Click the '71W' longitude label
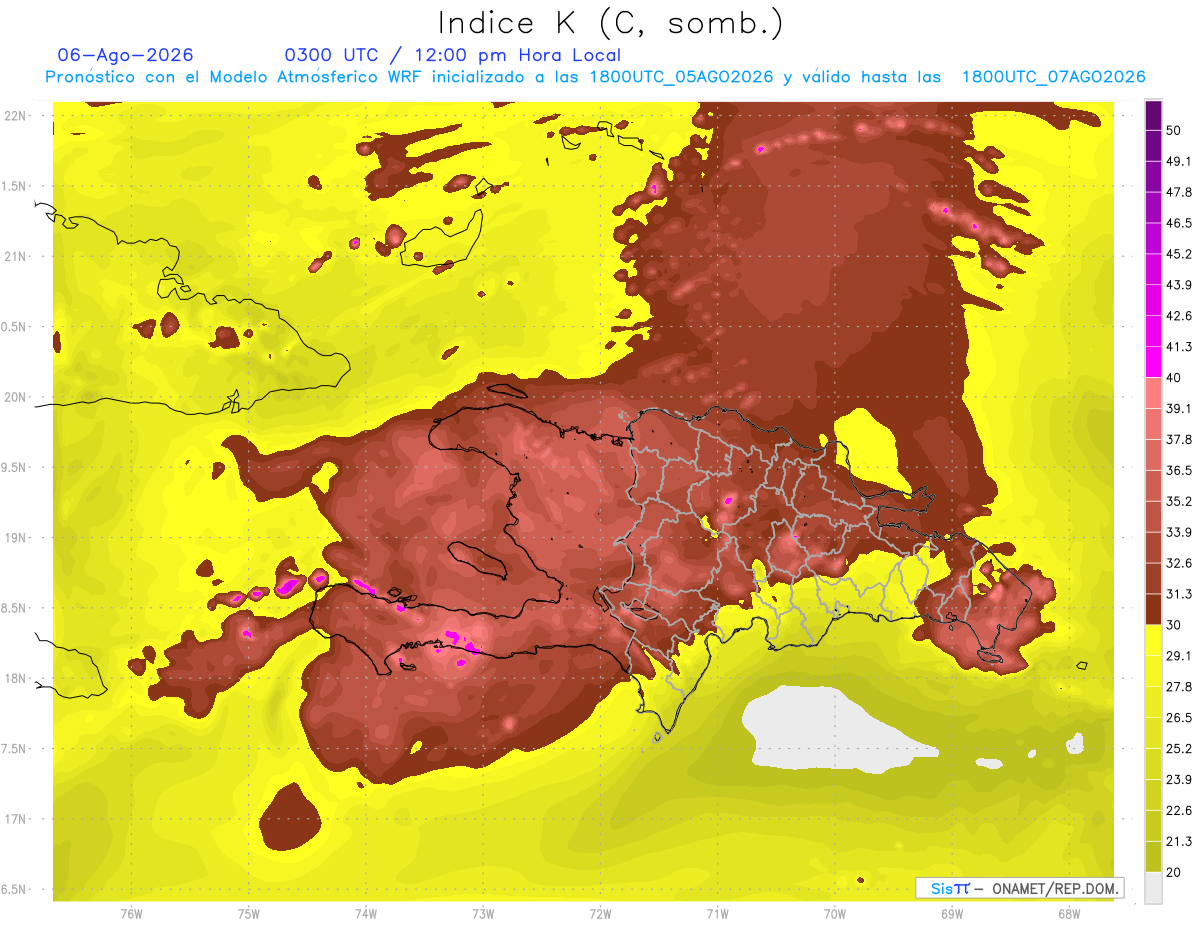 (x=717, y=914)
